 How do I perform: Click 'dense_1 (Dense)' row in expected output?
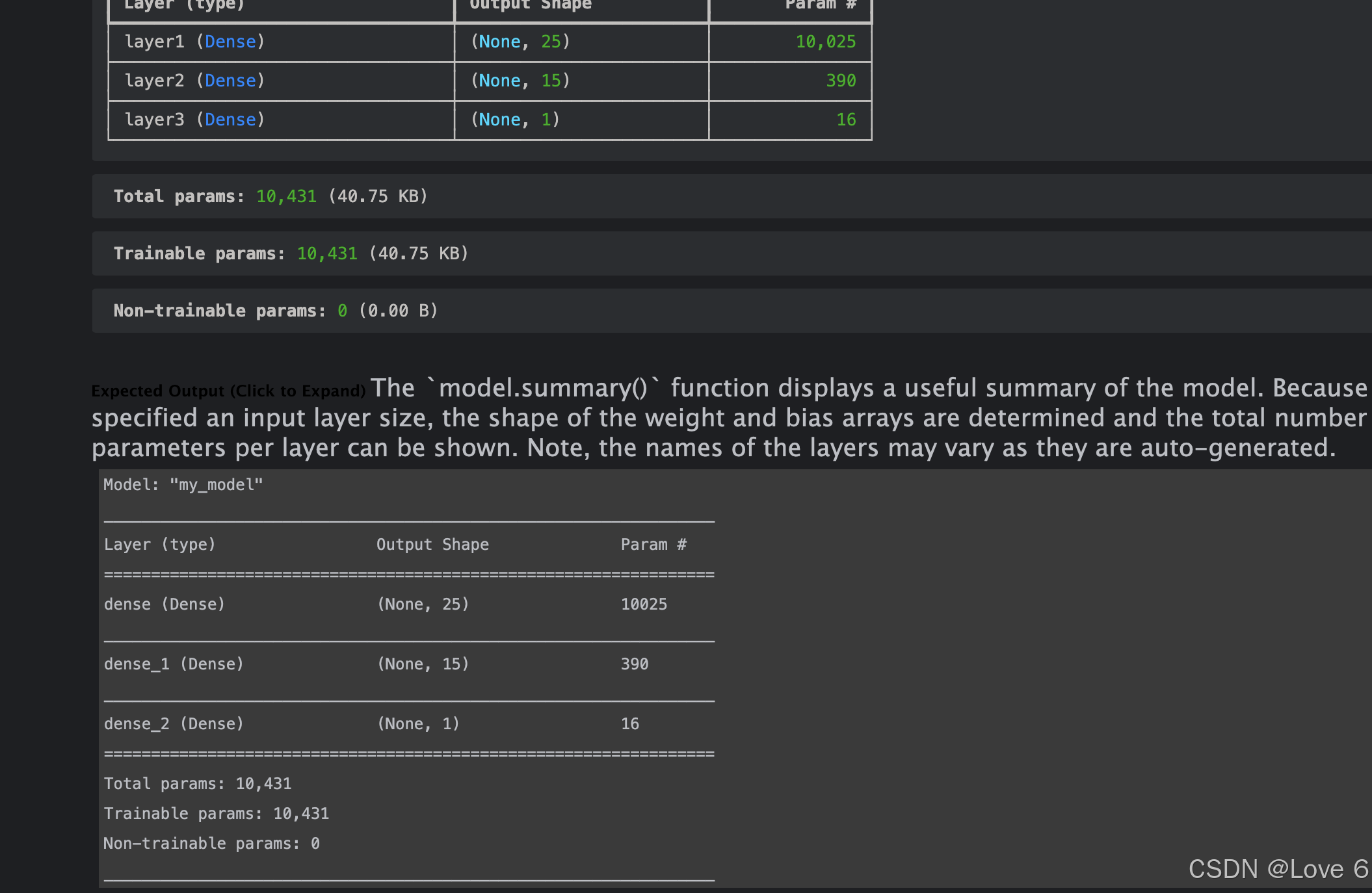pyautogui.click(x=174, y=664)
